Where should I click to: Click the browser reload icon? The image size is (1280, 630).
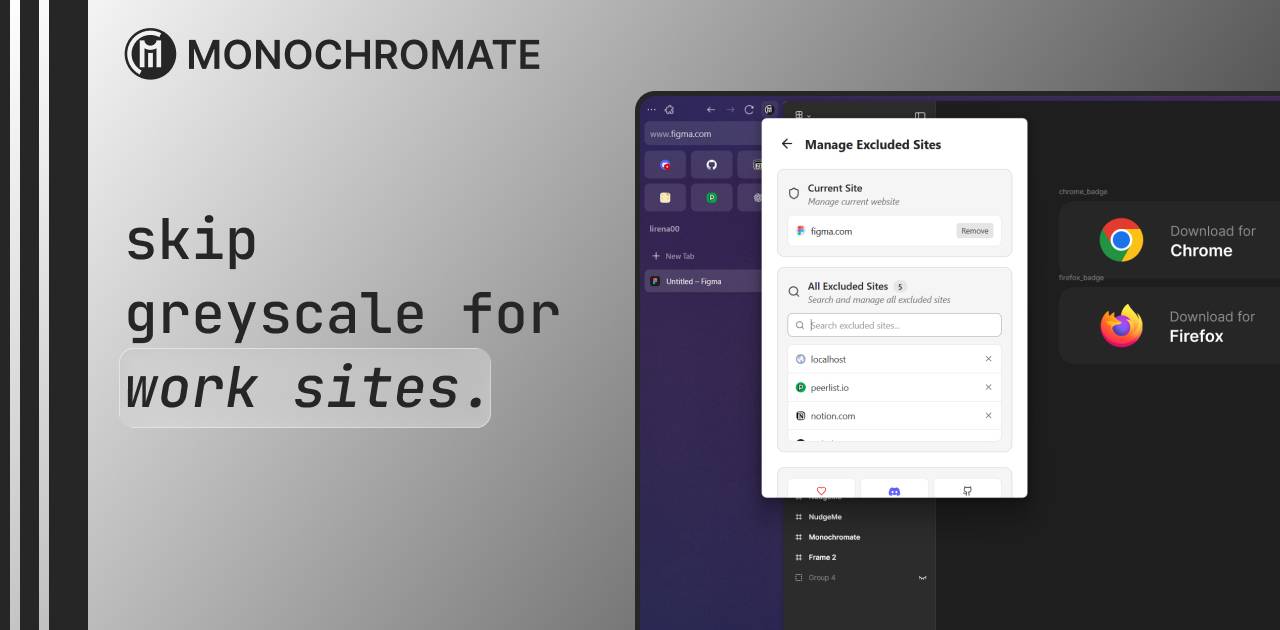pyautogui.click(x=749, y=109)
